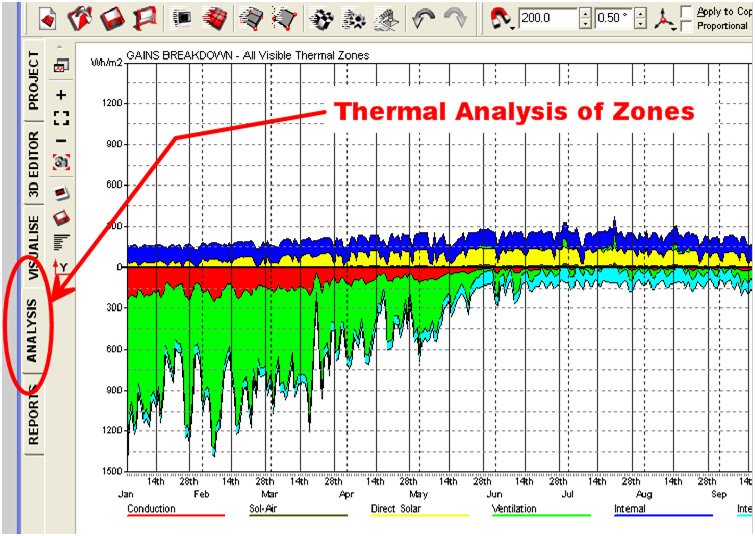
Task: Click the 1200 label at the top of the y-axis
Action: (x=110, y=103)
